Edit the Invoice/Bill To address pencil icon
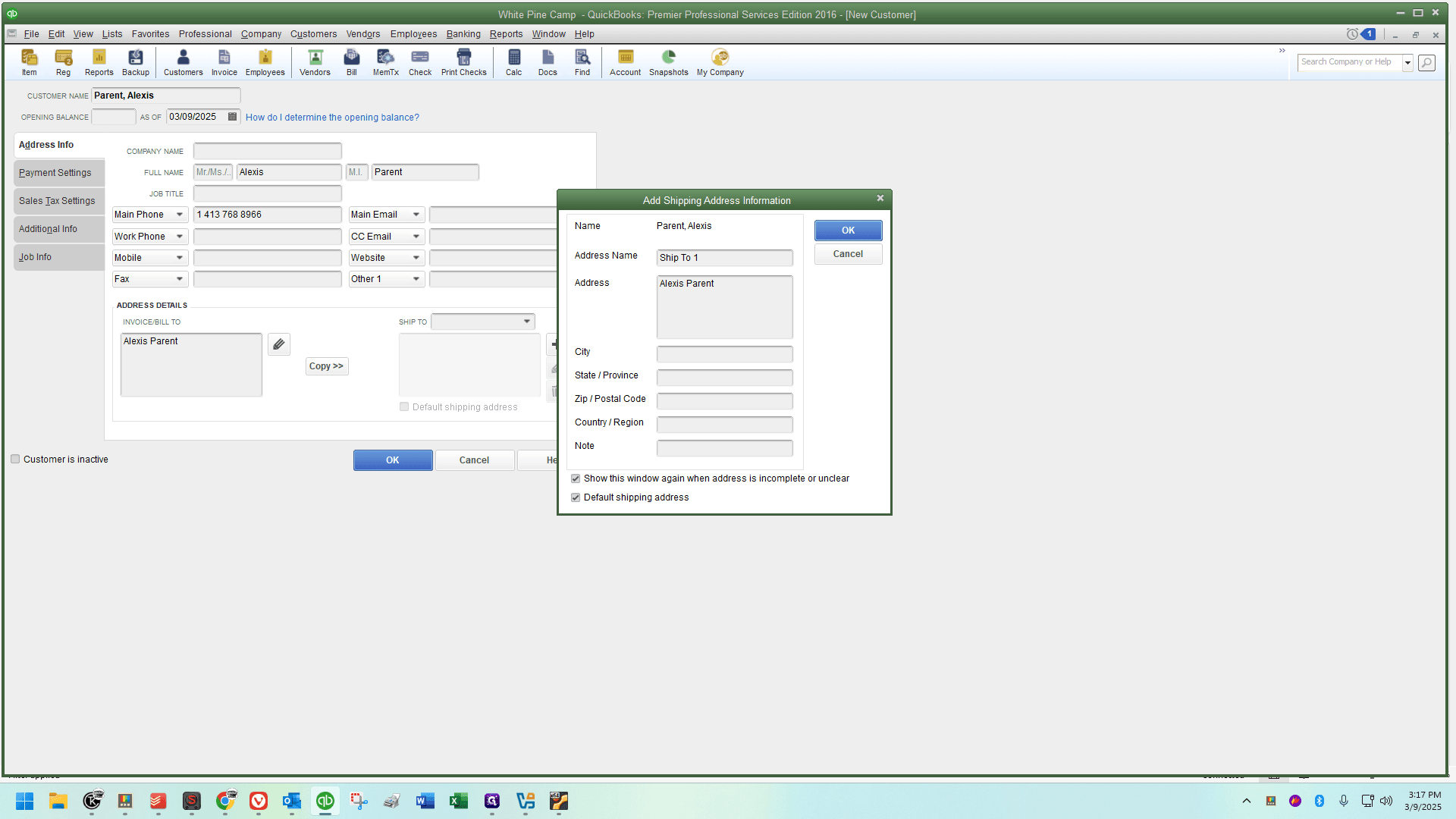This screenshot has height=819, width=1456. [279, 344]
